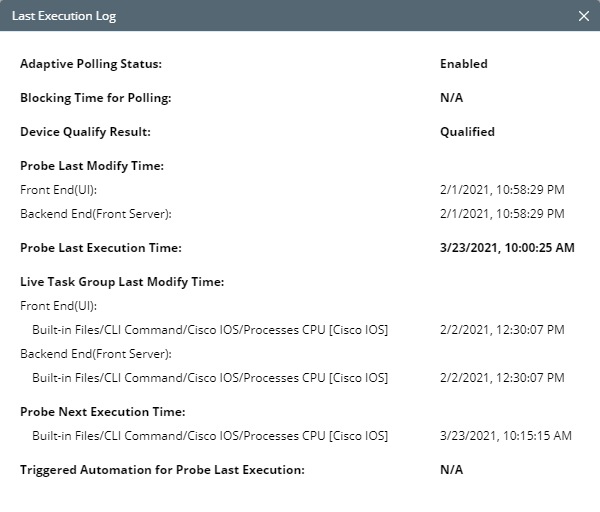The height and width of the screenshot is (512, 600).
Task: Click the Probe Last Modify Time heading
Action: tap(92, 166)
